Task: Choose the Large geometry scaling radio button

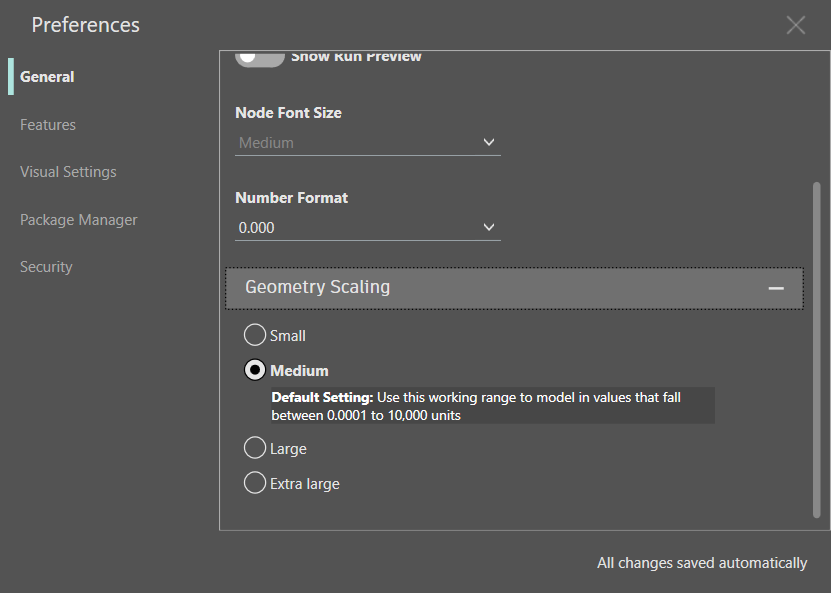Action: pyautogui.click(x=255, y=448)
